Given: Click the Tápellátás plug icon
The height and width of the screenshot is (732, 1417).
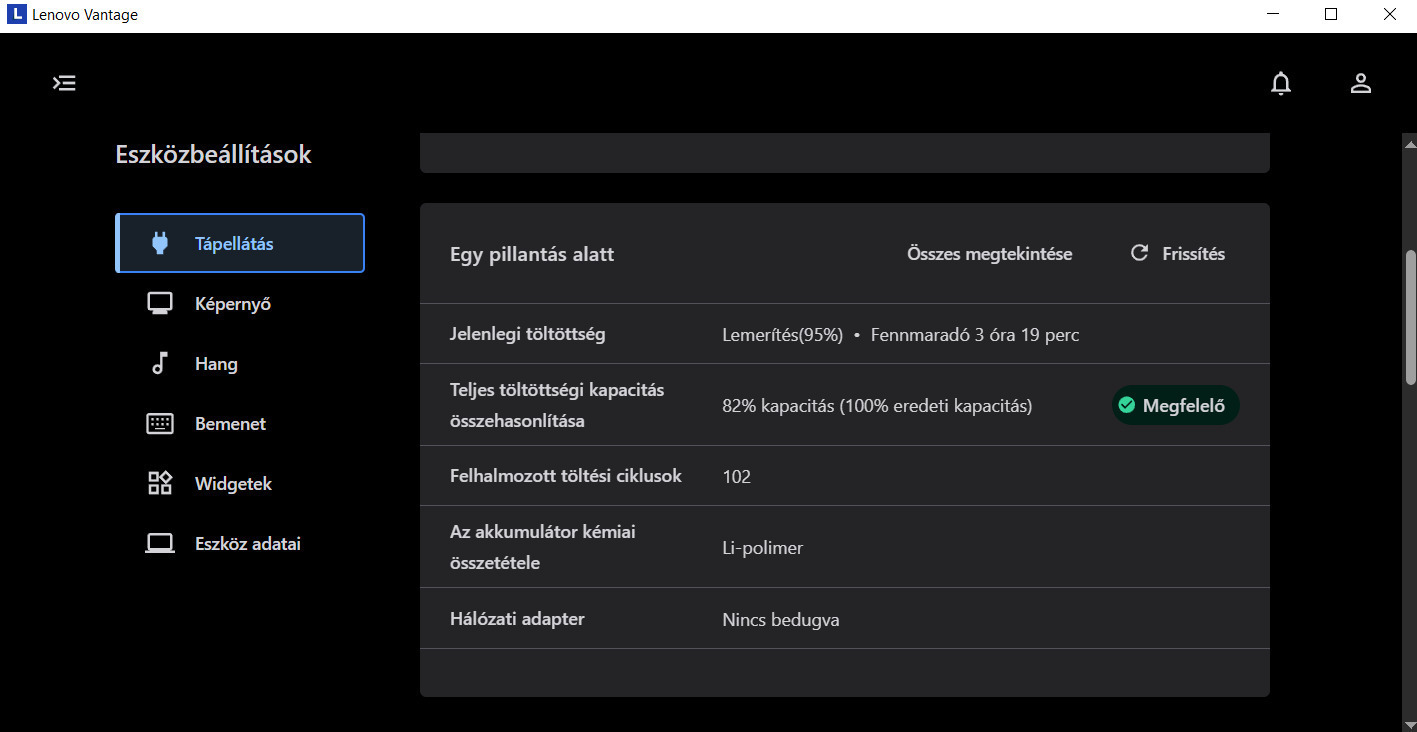Looking at the screenshot, I should [x=159, y=243].
